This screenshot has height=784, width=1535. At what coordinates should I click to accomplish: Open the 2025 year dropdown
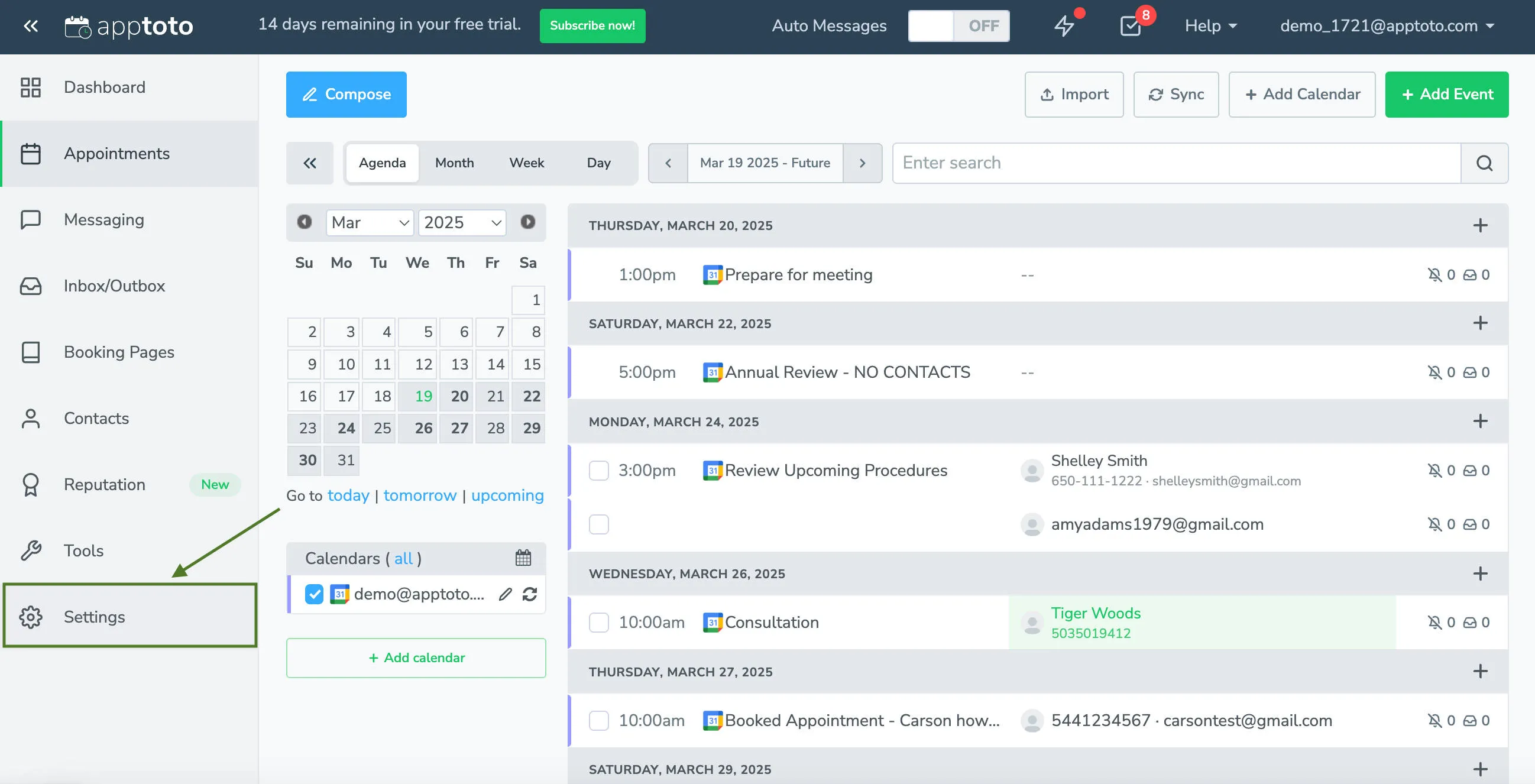point(462,222)
